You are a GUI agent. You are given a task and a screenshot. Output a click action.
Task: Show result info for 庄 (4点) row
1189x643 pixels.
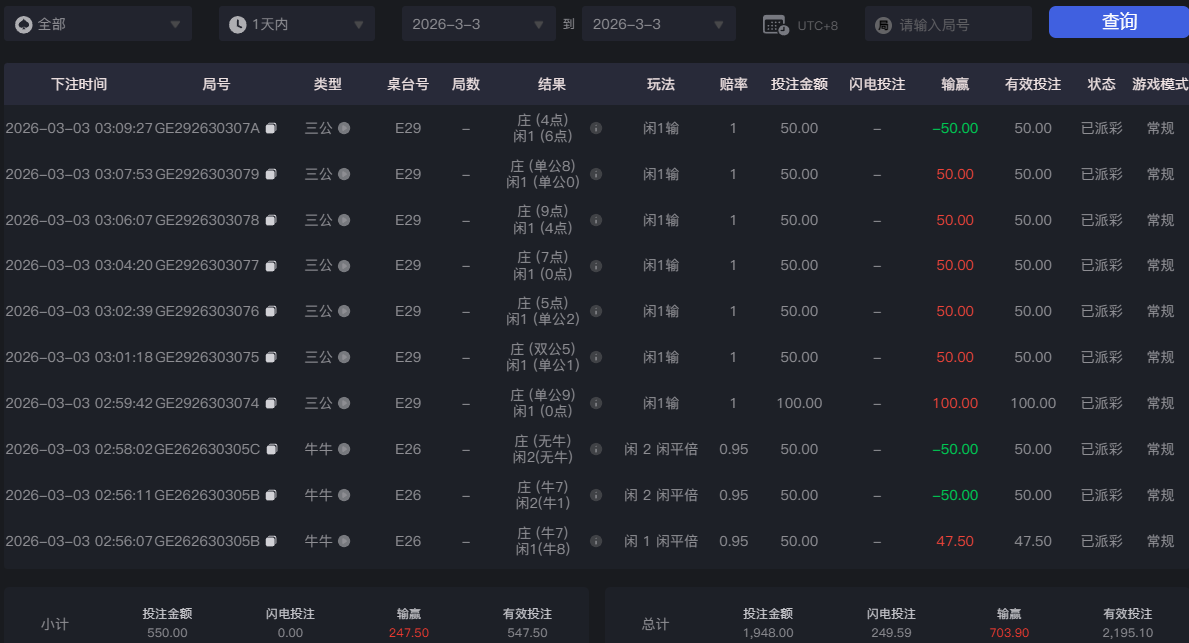coord(596,128)
